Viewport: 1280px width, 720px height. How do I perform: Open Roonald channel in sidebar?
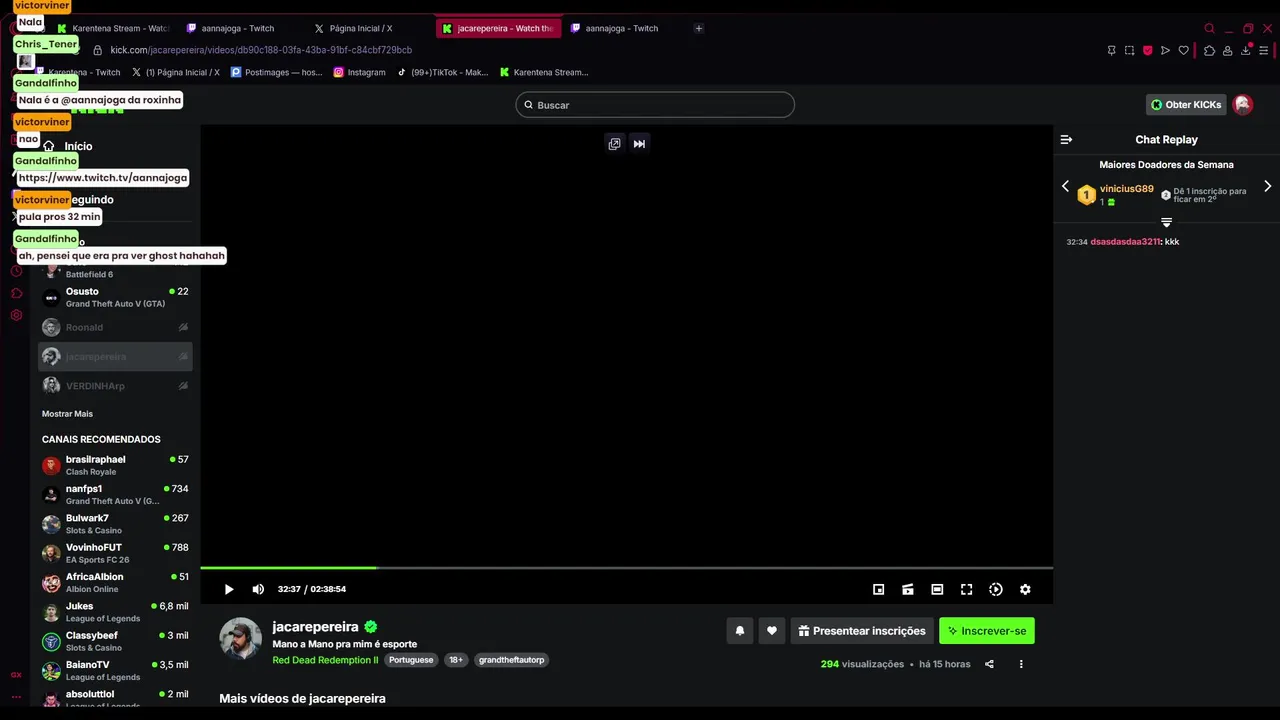tap(115, 327)
